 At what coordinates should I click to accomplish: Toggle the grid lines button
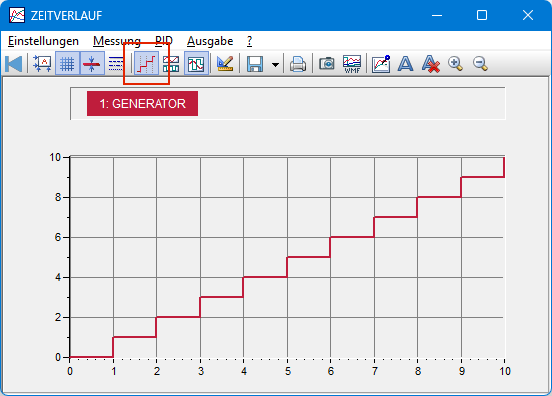coord(67,64)
